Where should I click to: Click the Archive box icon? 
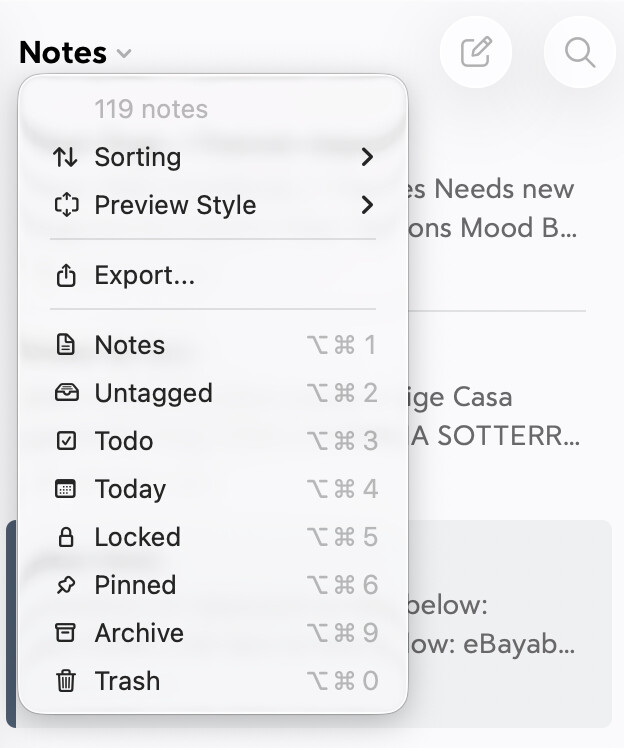click(x=66, y=633)
